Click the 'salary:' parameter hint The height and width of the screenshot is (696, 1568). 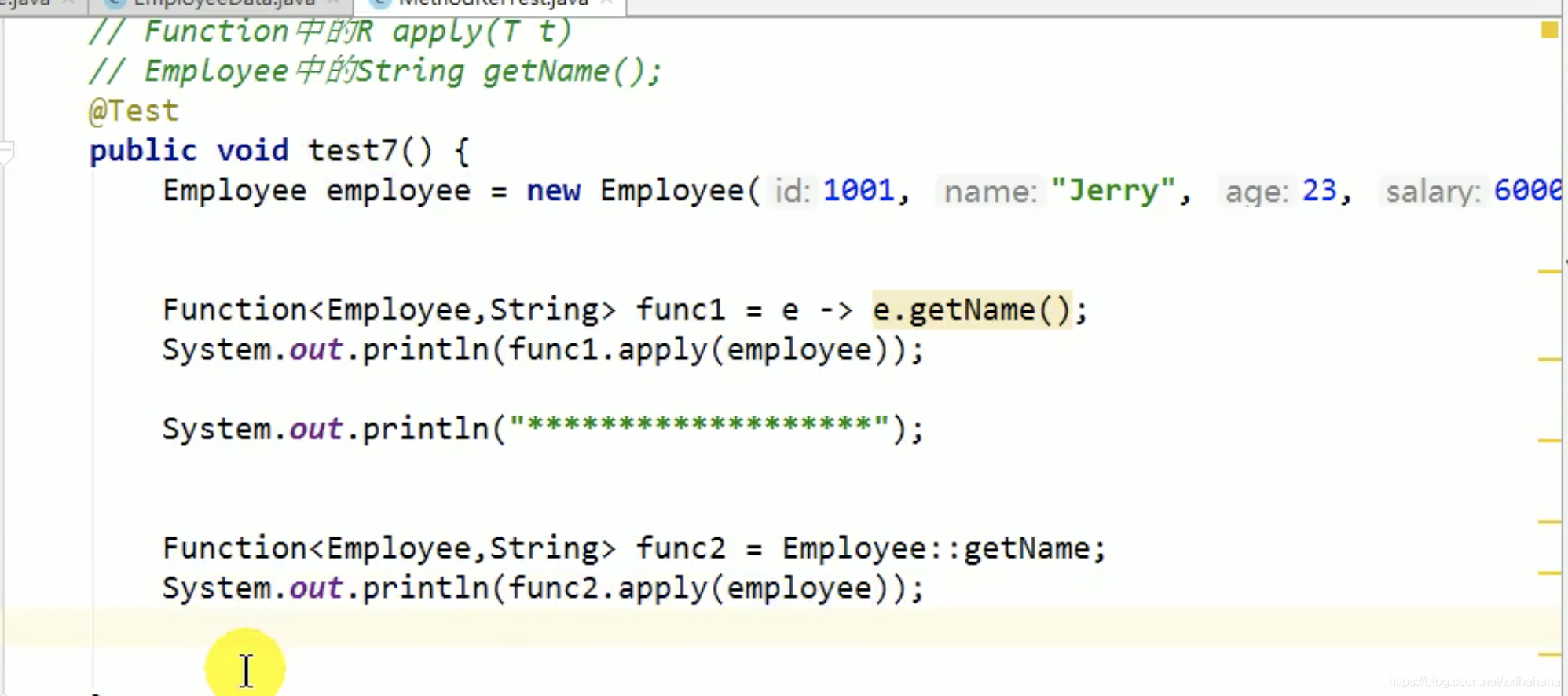(1433, 191)
